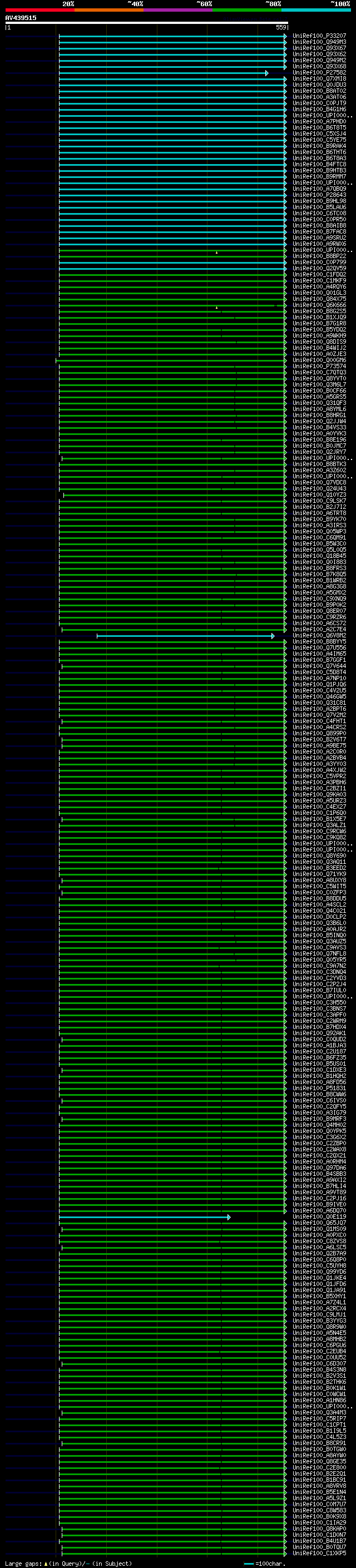Click the UniRef100_A8MHB2 label
This screenshot has height=1568, width=356.
coord(319,1339)
